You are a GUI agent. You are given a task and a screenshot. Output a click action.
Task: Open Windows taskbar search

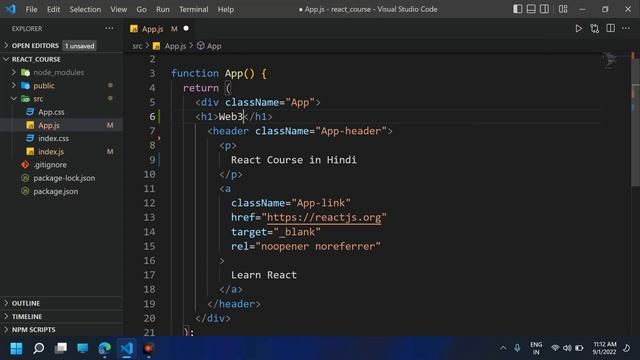pos(39,349)
